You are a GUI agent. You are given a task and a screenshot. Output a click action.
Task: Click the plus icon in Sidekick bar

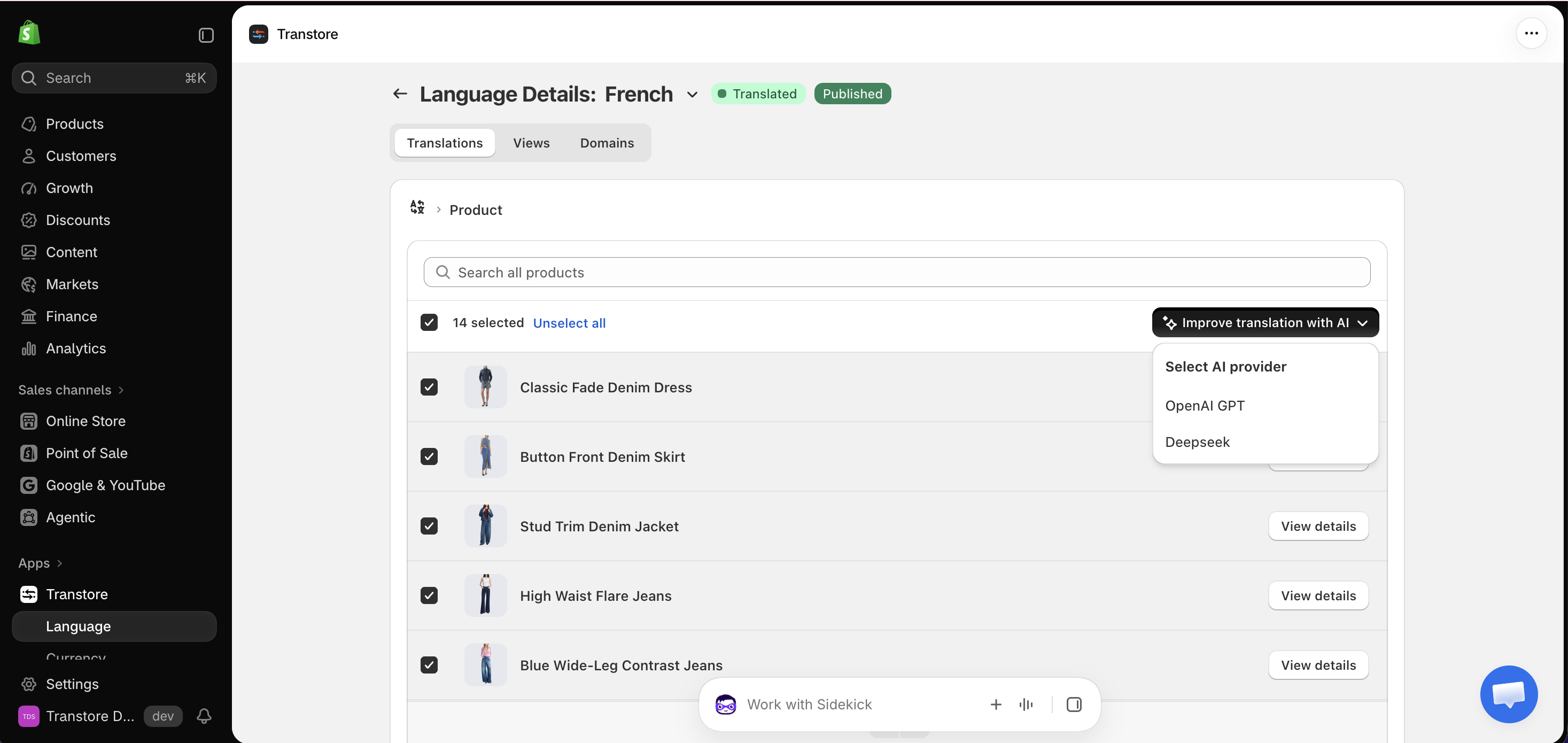coord(996,705)
